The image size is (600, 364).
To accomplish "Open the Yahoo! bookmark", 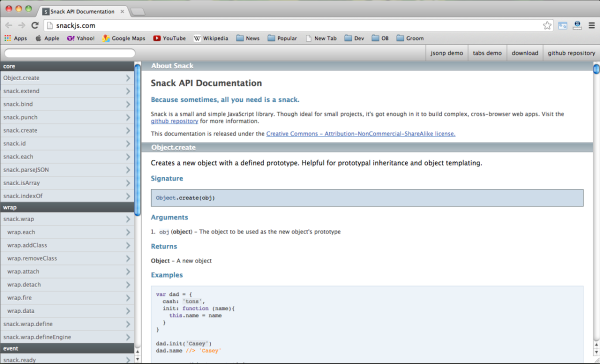I will coord(80,38).
